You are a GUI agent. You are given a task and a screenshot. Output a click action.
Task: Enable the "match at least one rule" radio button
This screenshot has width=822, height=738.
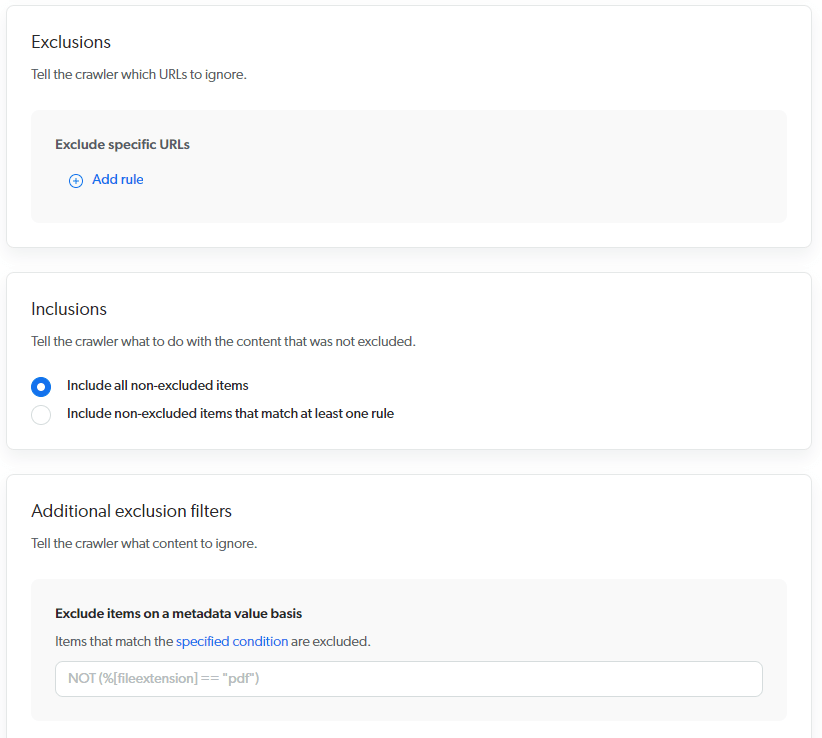tap(41, 414)
